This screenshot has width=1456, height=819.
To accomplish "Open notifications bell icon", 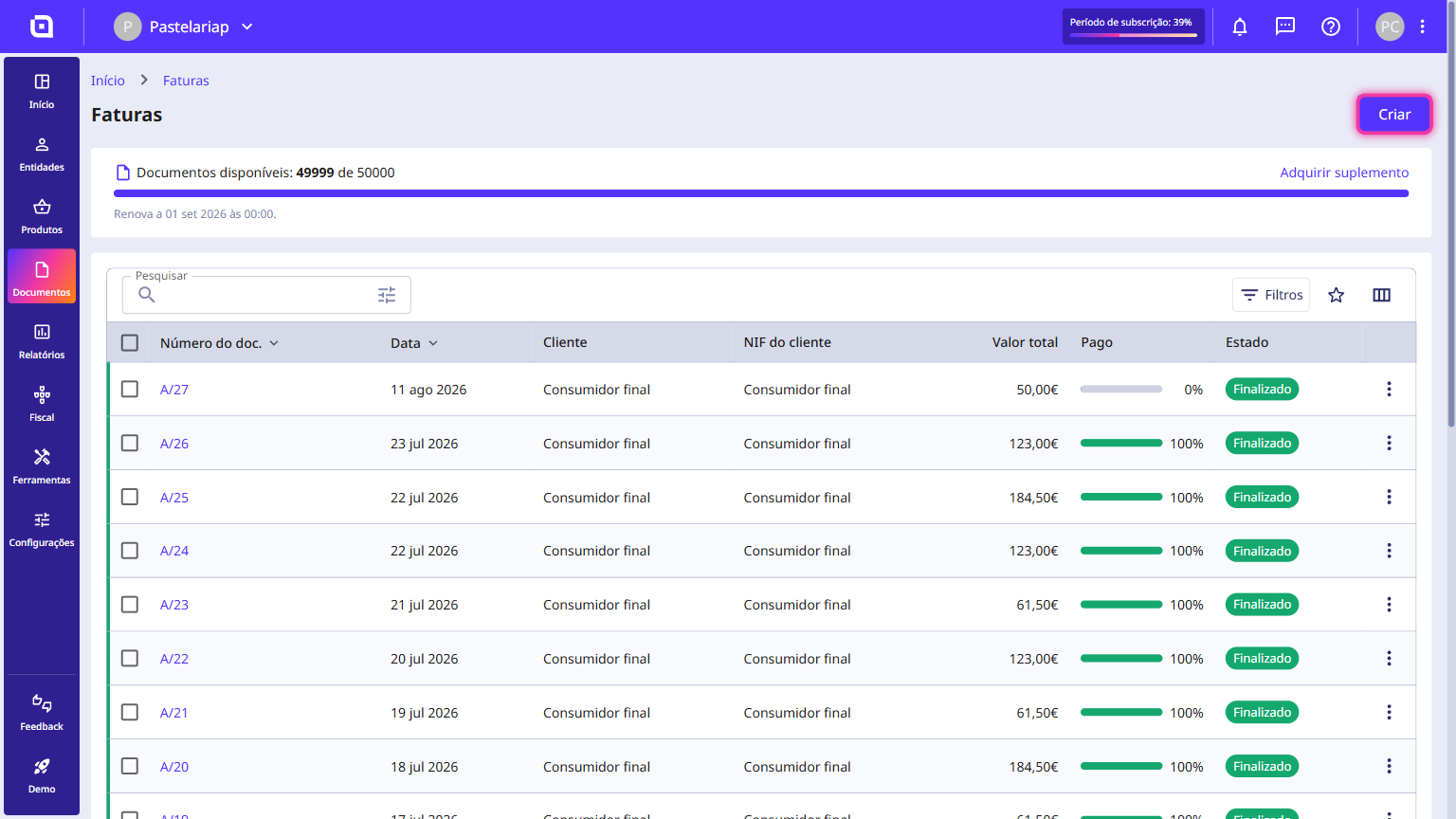I will 1240,27.
